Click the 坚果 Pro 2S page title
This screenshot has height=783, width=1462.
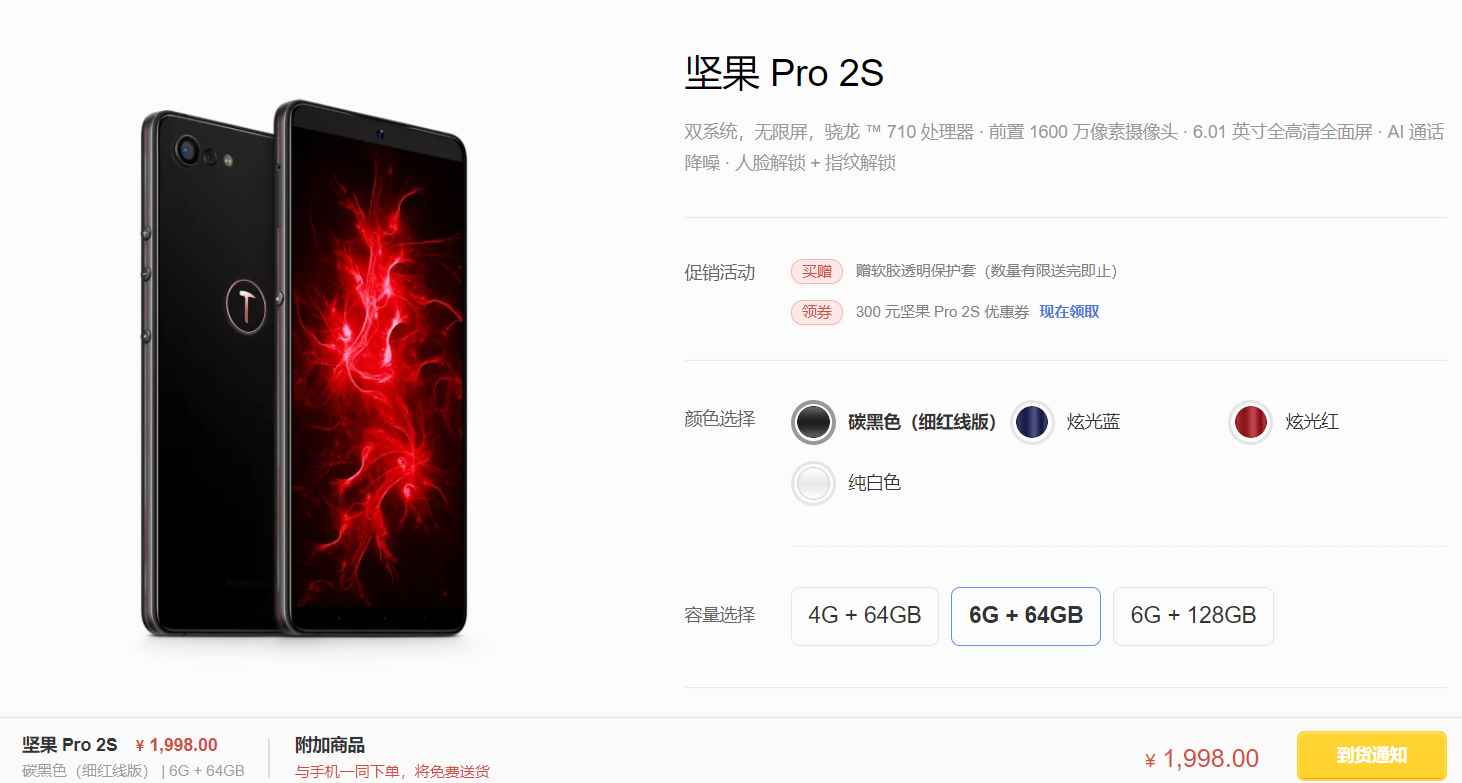784,73
